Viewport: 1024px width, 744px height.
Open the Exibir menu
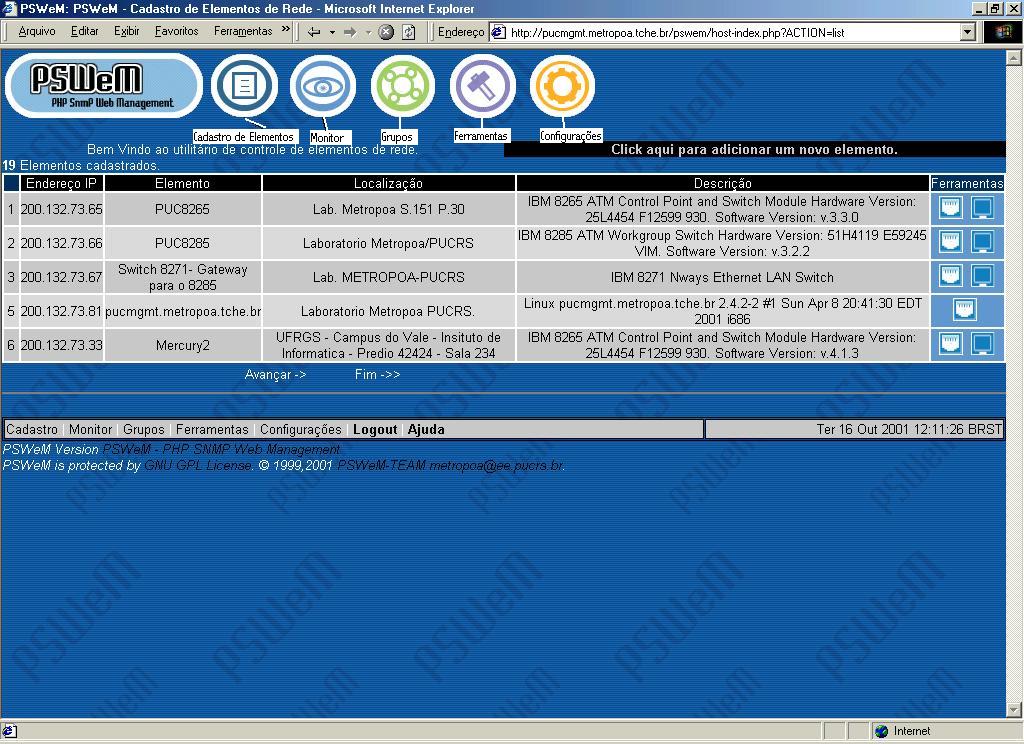coord(126,32)
